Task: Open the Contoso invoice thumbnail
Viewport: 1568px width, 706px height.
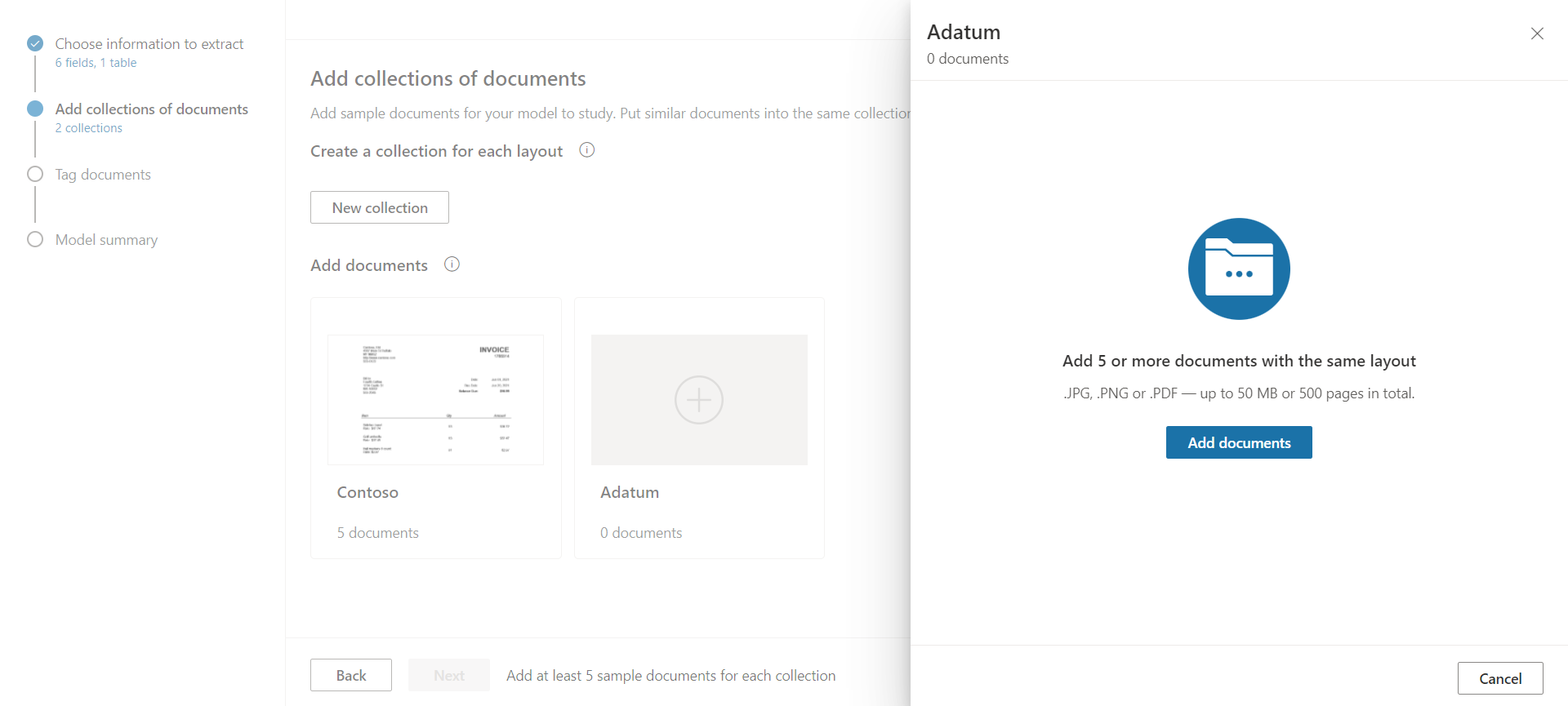Action: (x=435, y=400)
